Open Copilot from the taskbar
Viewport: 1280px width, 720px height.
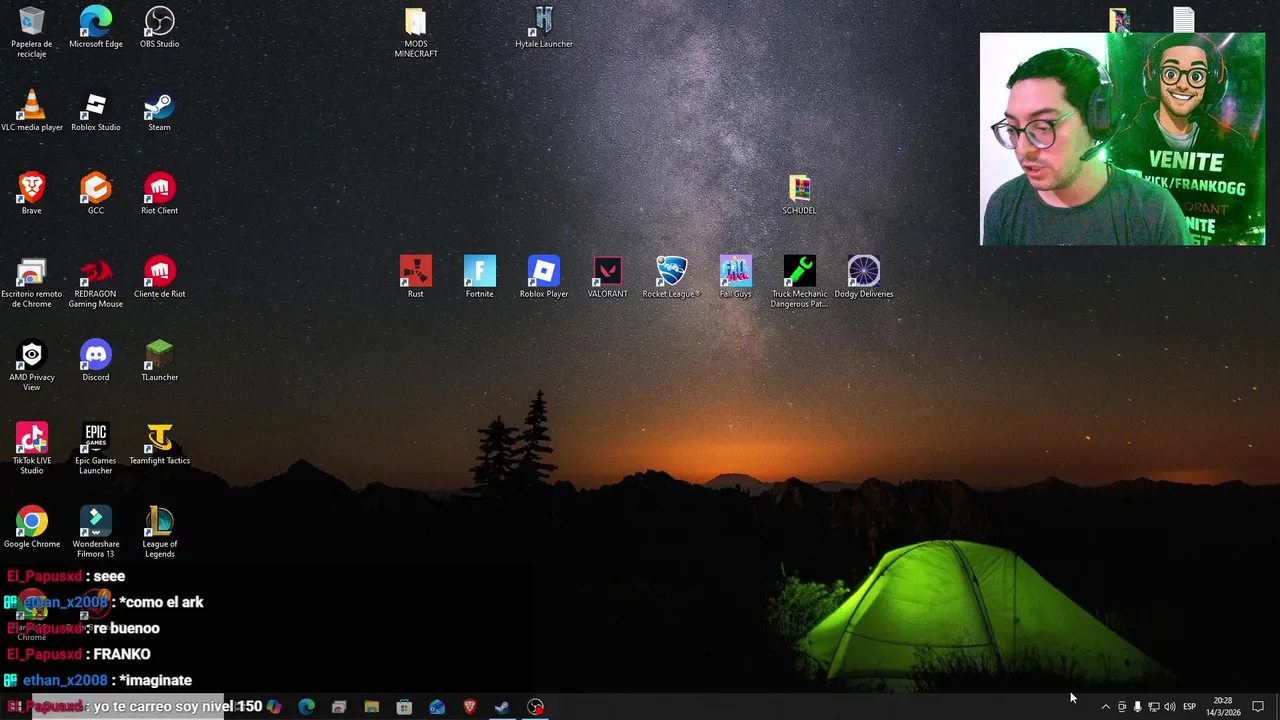pyautogui.click(x=274, y=707)
